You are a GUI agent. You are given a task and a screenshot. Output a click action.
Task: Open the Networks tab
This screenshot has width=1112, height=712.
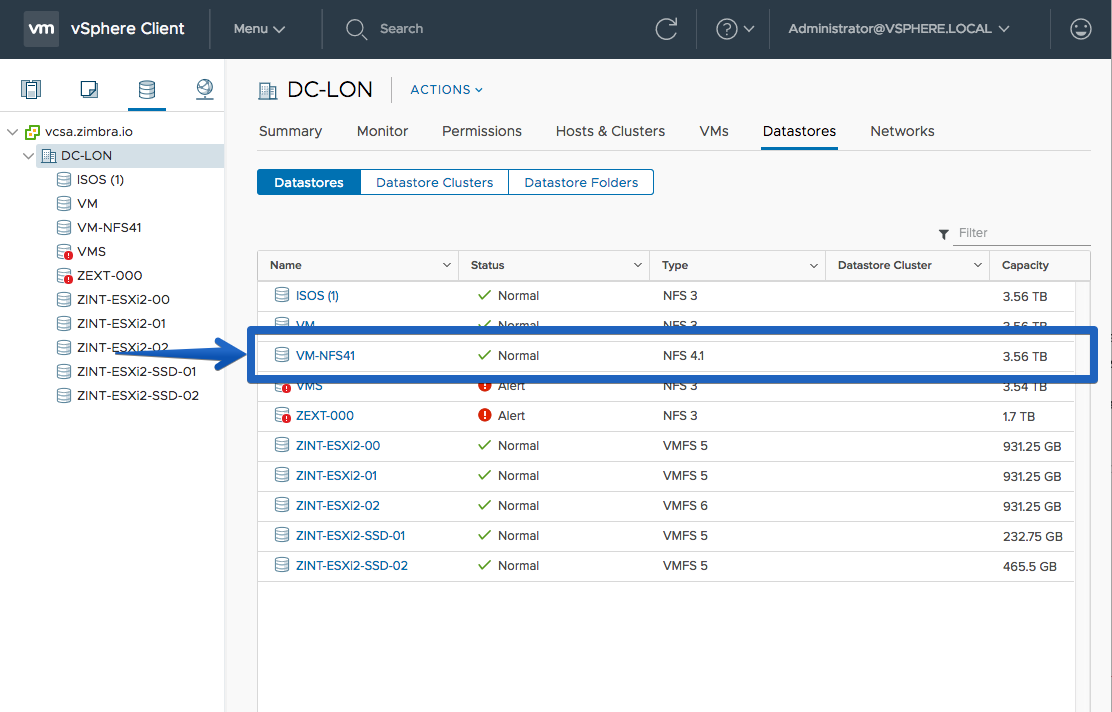pyautogui.click(x=902, y=131)
